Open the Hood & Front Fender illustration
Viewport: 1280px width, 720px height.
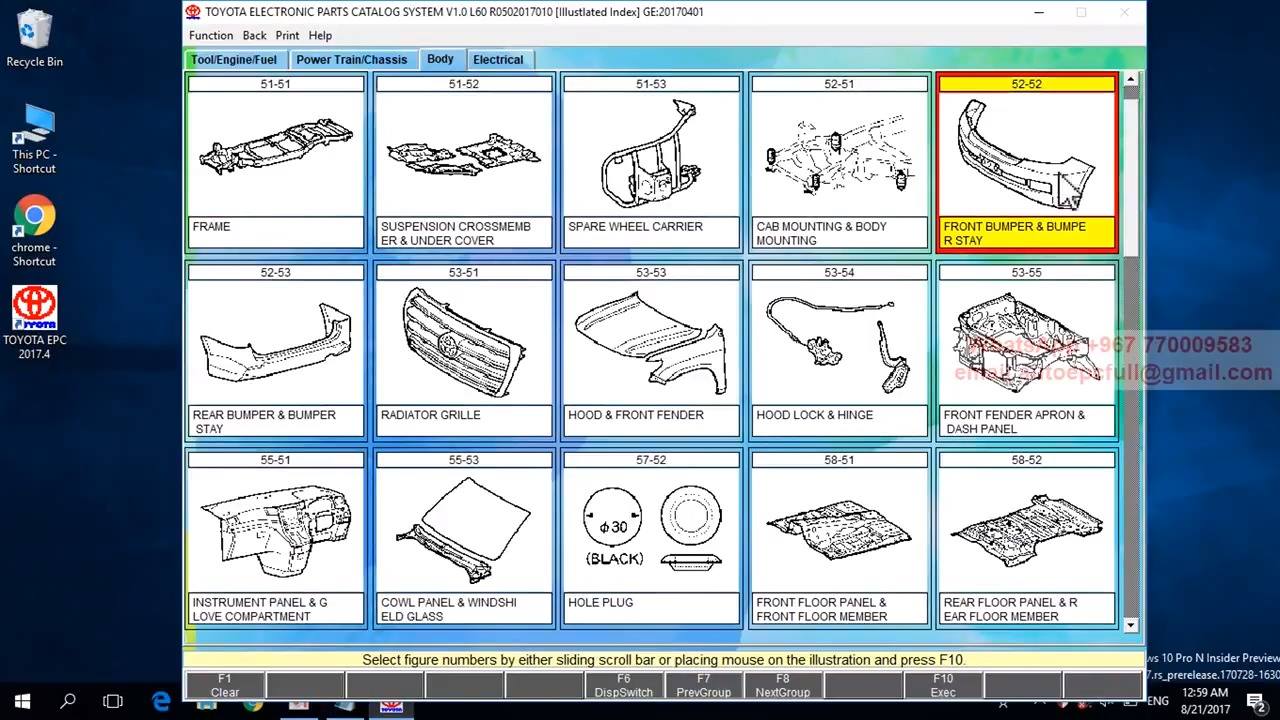[651, 350]
